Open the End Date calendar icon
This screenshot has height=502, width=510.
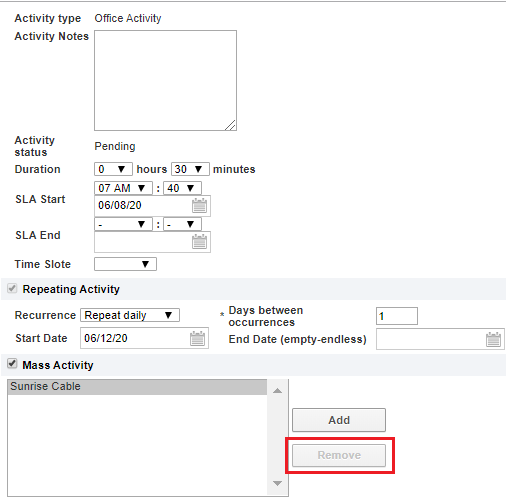[x=493, y=339]
